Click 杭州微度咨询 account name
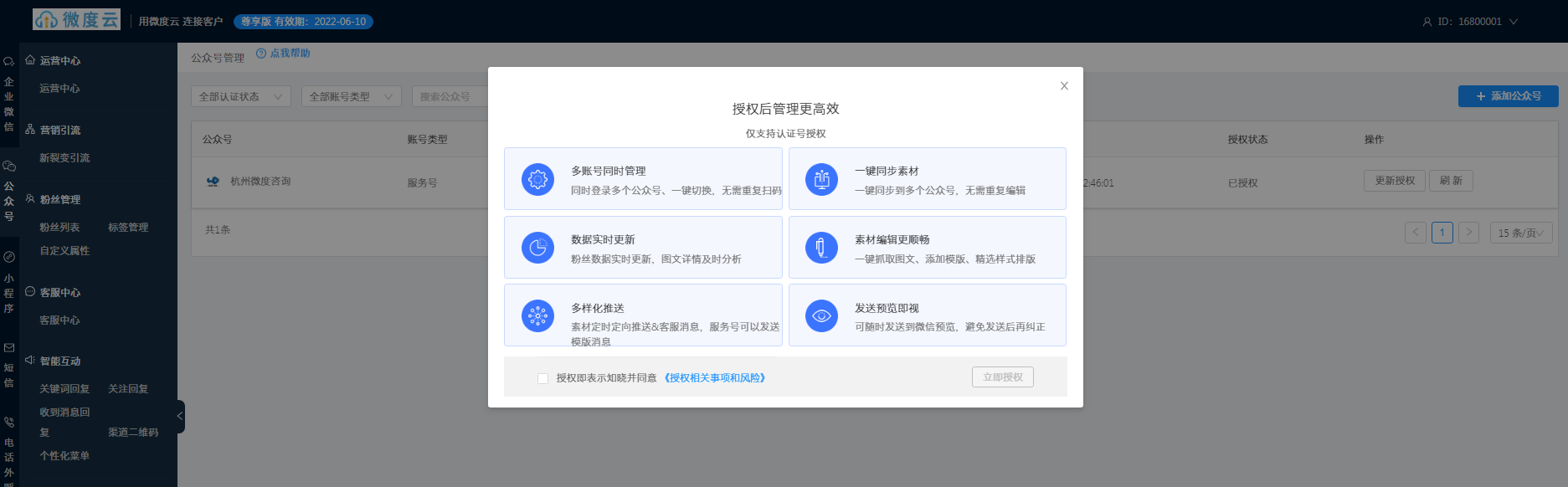The image size is (1568, 487). pyautogui.click(x=261, y=181)
